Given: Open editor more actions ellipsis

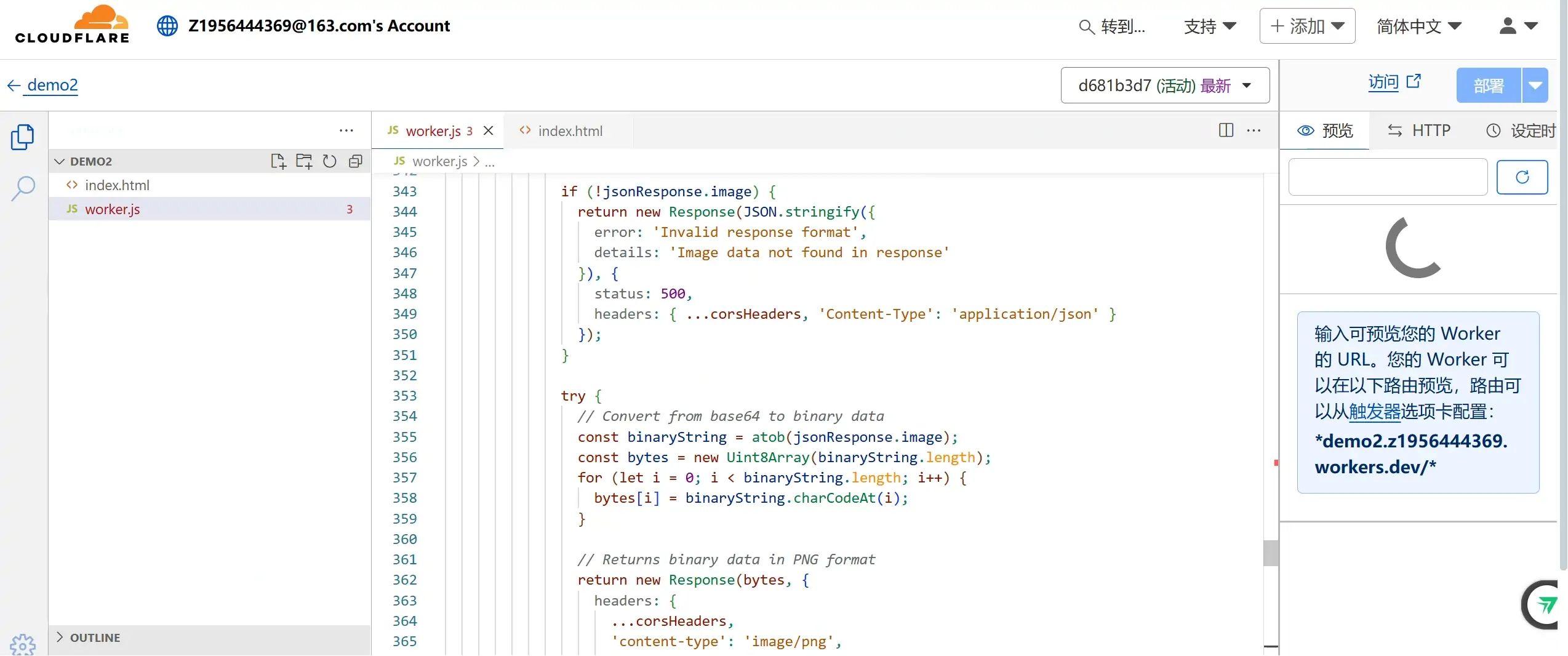Looking at the screenshot, I should pos(1254,130).
